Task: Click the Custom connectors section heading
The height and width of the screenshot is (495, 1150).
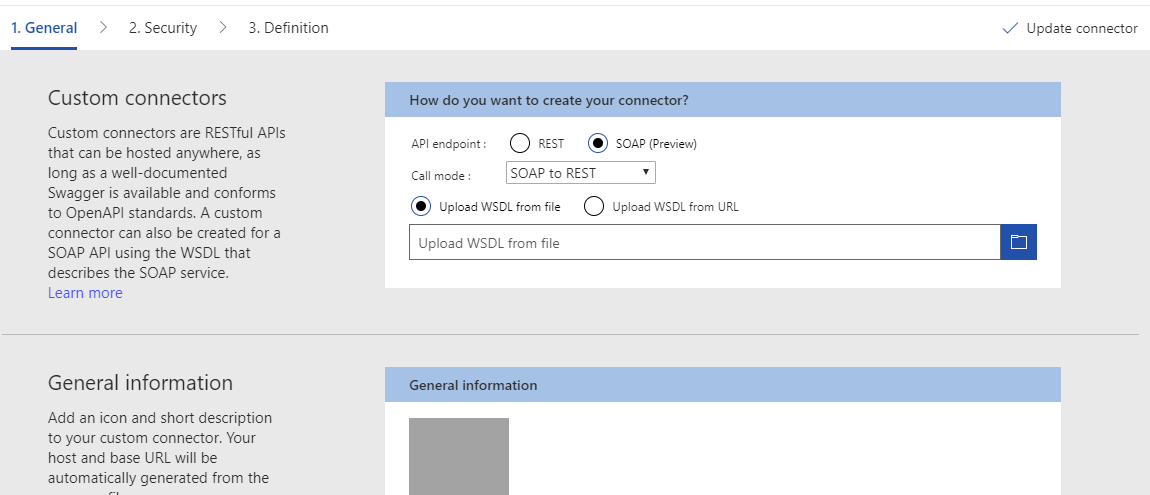Action: (x=137, y=98)
